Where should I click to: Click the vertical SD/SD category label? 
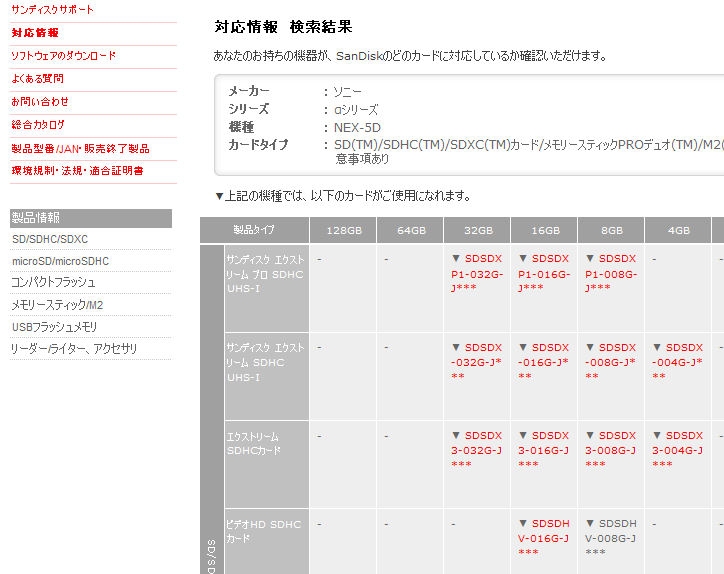(212, 556)
